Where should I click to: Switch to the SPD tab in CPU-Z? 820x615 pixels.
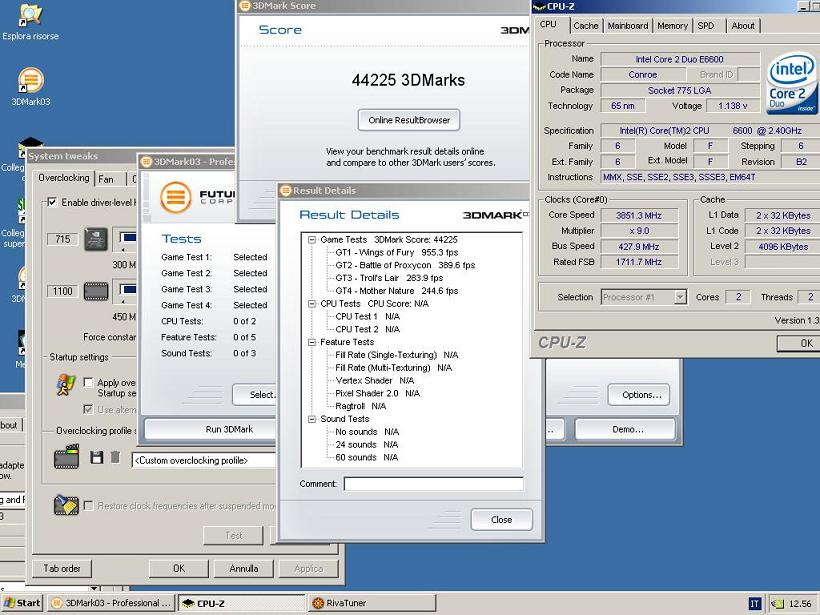tap(705, 26)
